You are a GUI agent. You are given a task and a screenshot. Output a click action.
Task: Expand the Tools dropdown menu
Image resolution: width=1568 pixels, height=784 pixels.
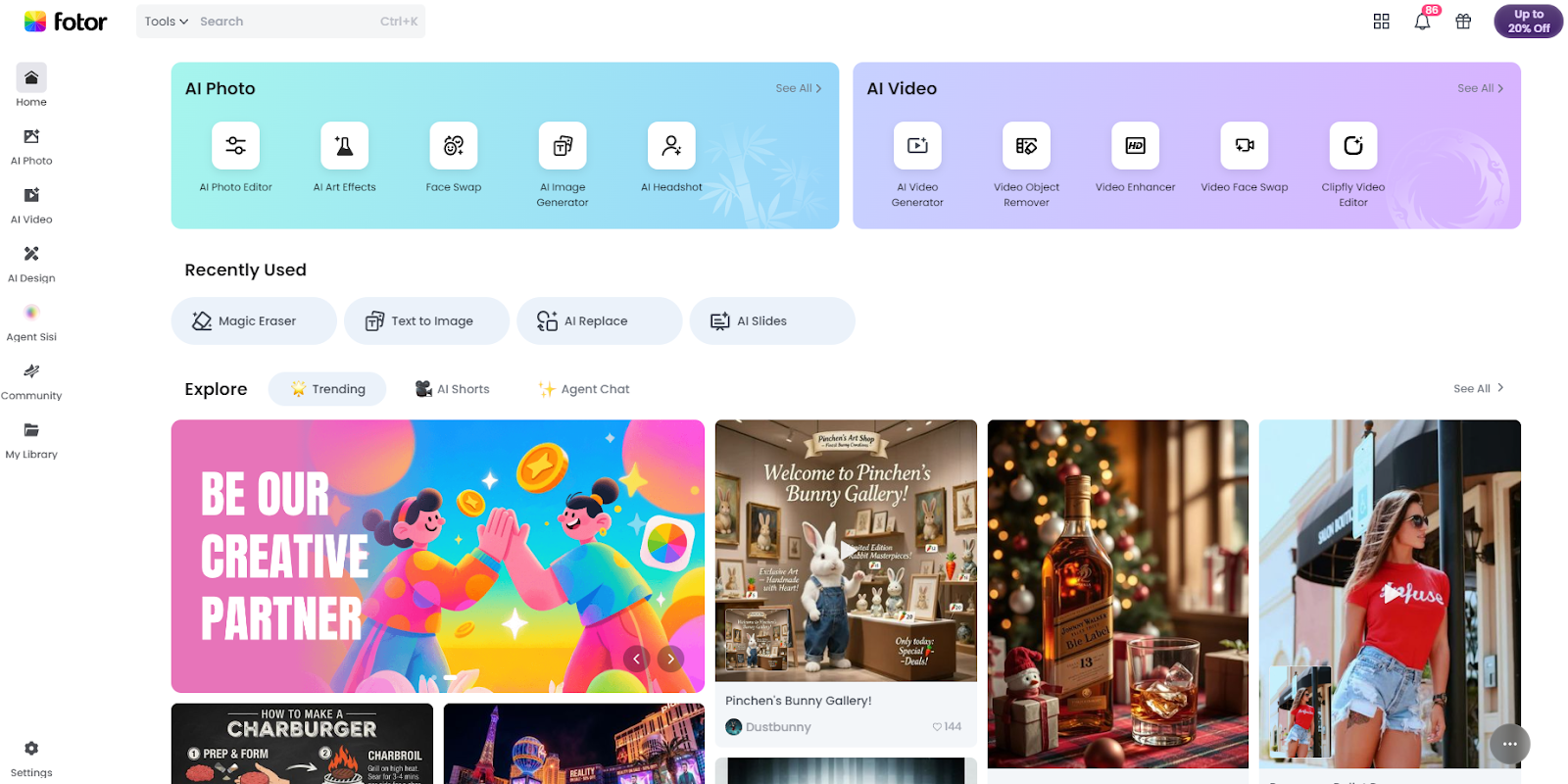pos(167,22)
